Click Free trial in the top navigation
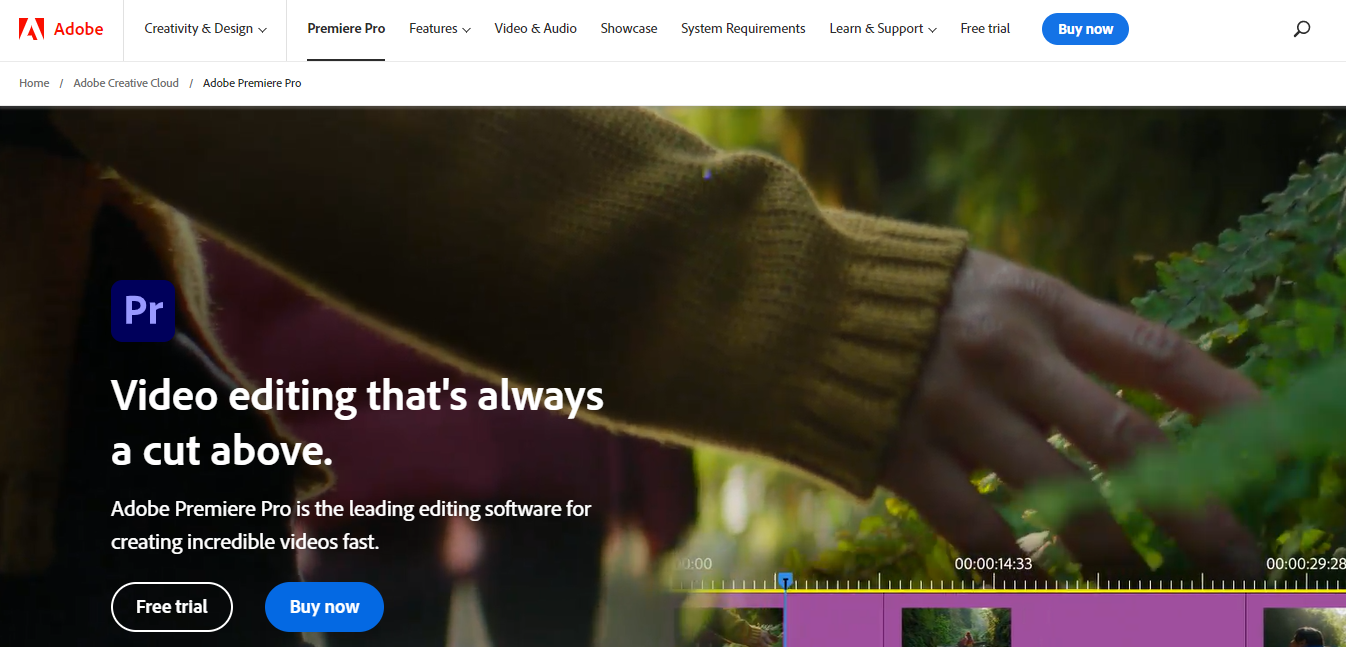 point(985,29)
